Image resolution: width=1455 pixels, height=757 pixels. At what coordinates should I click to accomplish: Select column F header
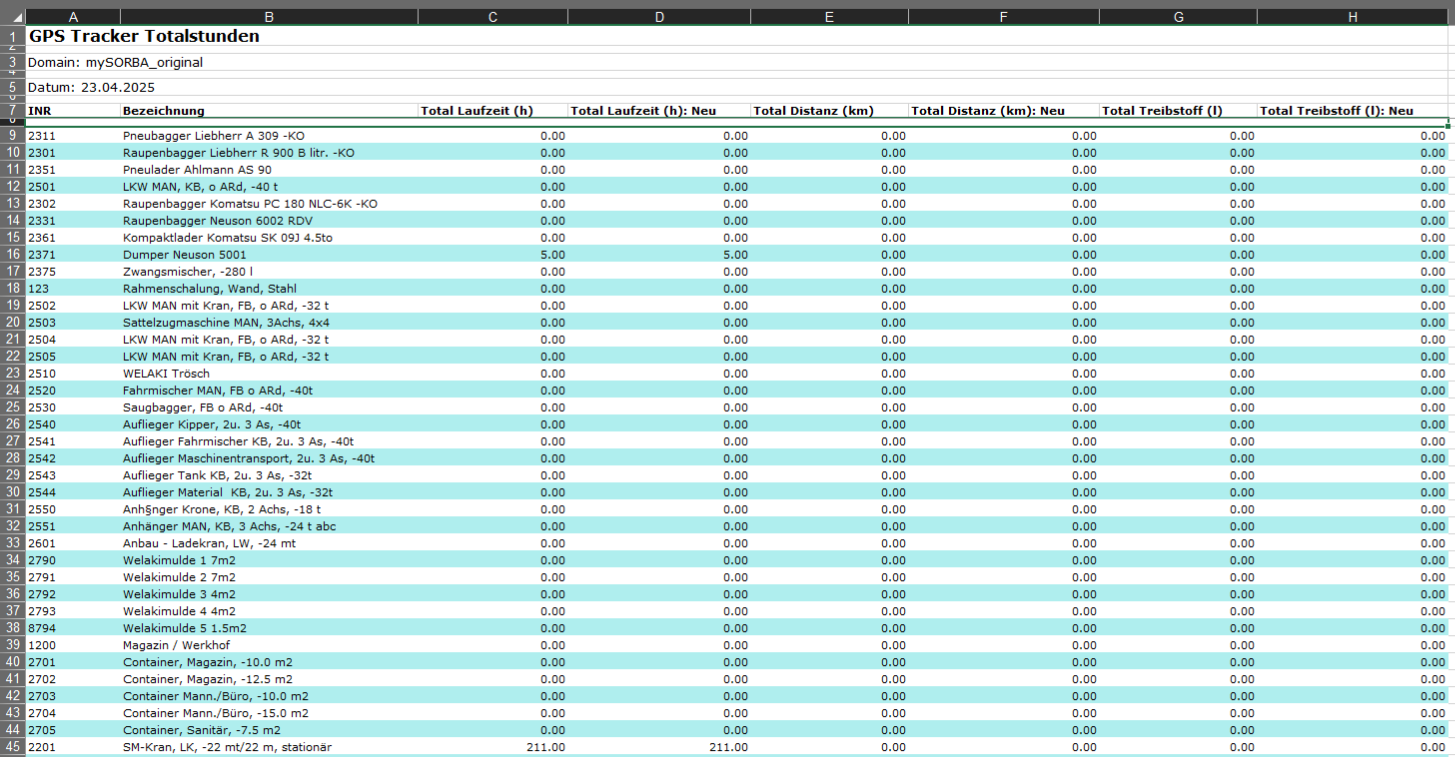[x=1003, y=17]
